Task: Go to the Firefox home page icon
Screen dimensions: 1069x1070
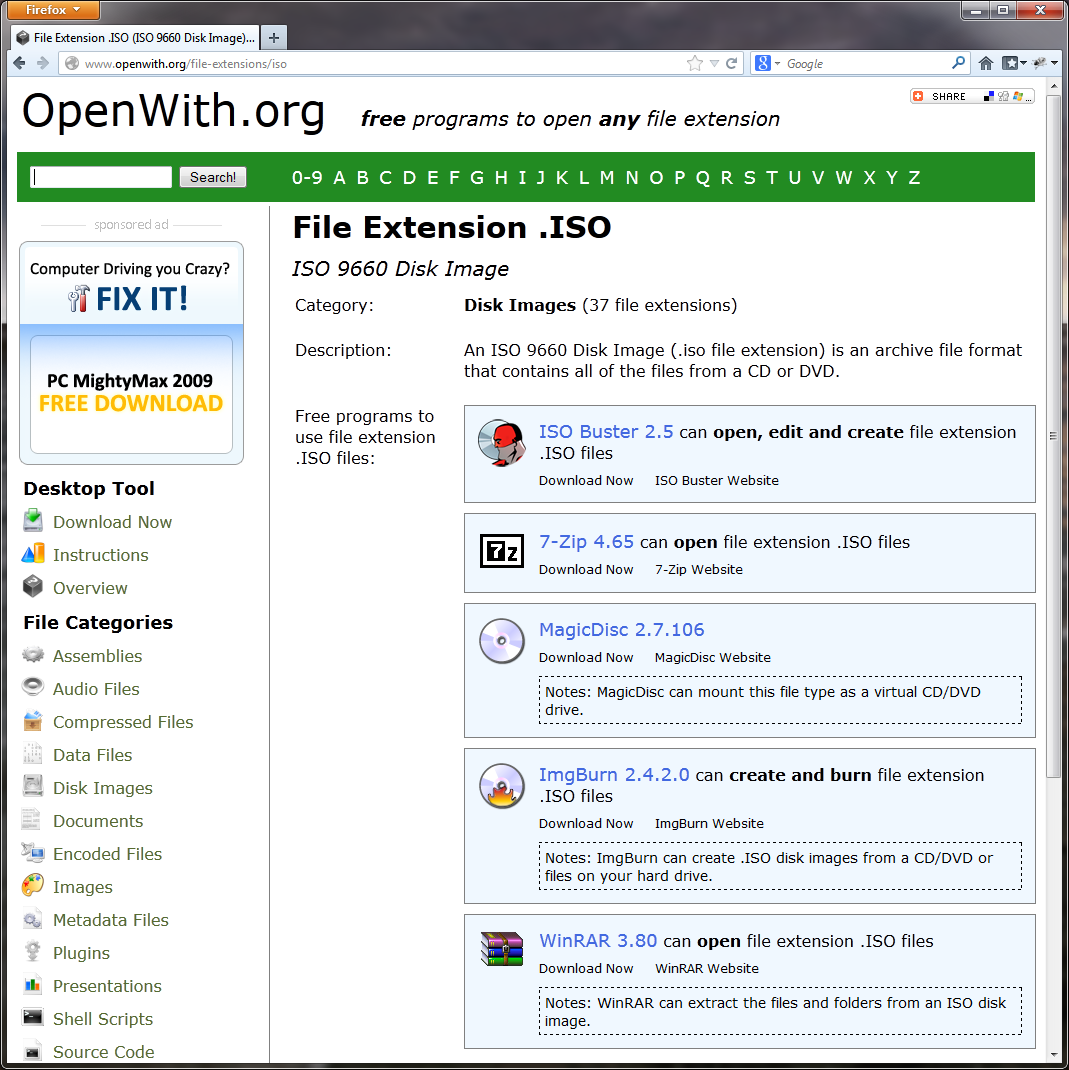Action: point(986,63)
